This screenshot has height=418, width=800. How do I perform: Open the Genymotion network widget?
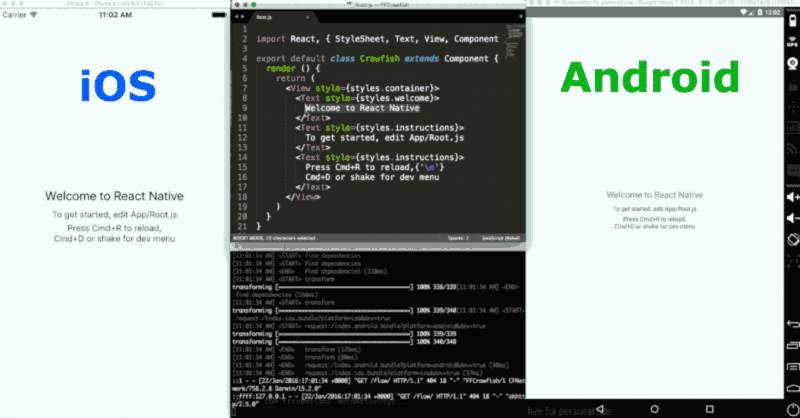[x=792, y=149]
